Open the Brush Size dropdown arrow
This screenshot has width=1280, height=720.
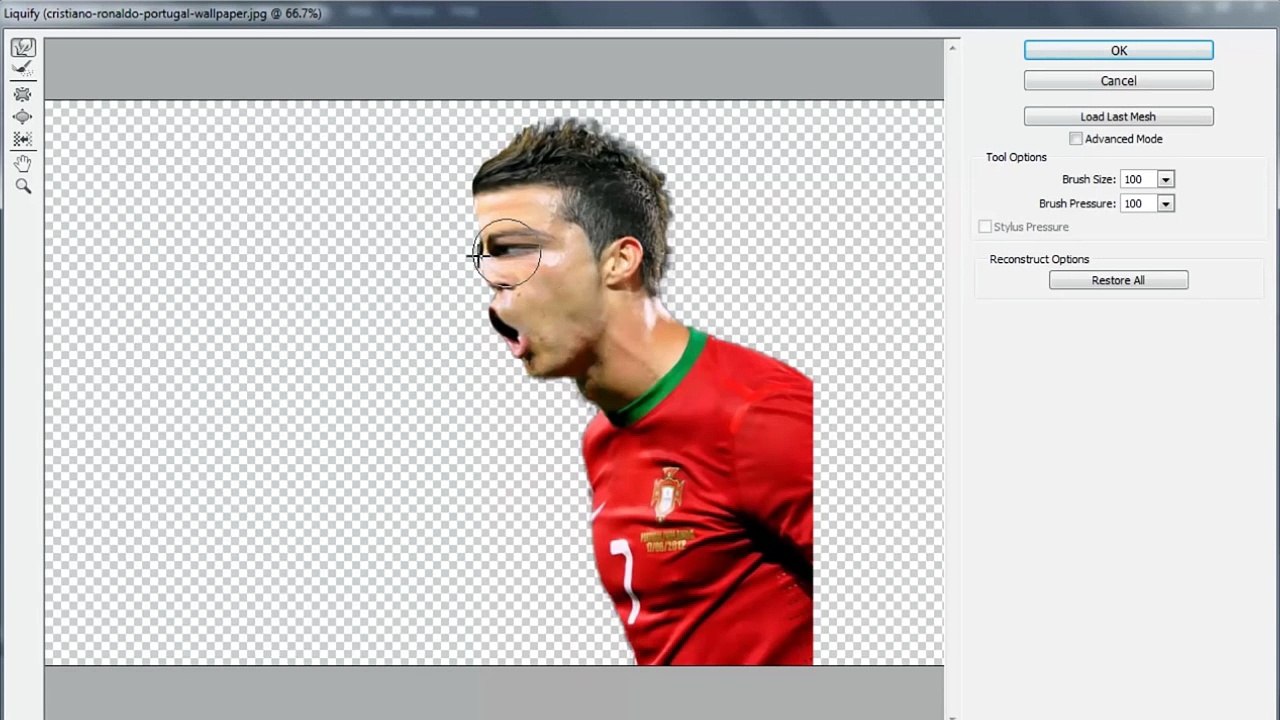pyautogui.click(x=1165, y=179)
